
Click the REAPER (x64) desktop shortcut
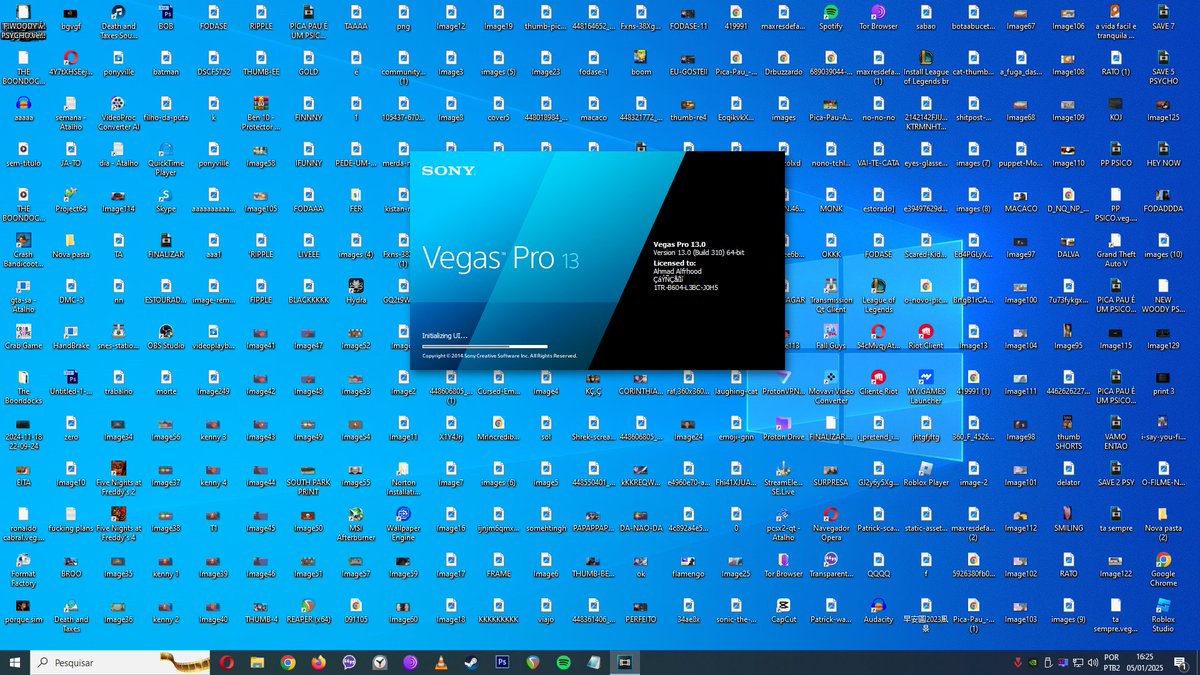[308, 611]
